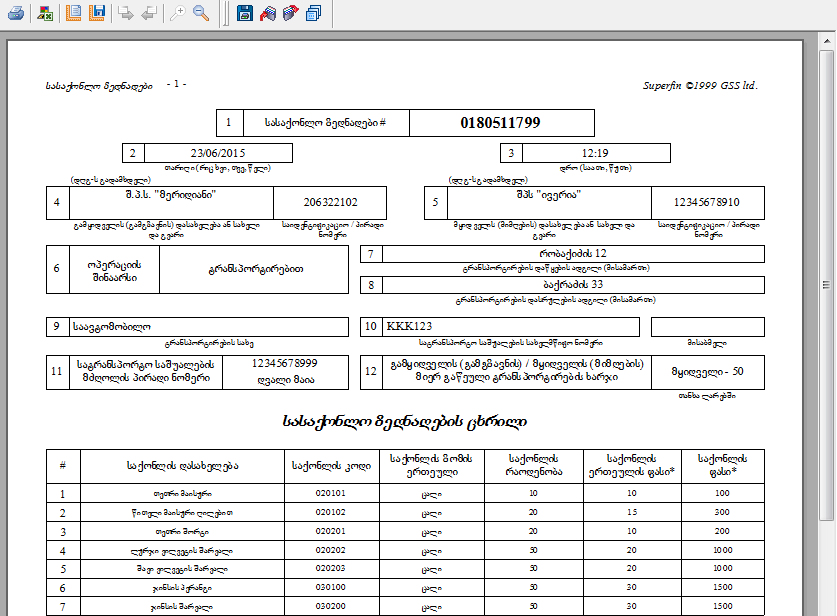Click the vehicle number KKK123
Viewport: 837px width, 616px height.
pos(409,326)
